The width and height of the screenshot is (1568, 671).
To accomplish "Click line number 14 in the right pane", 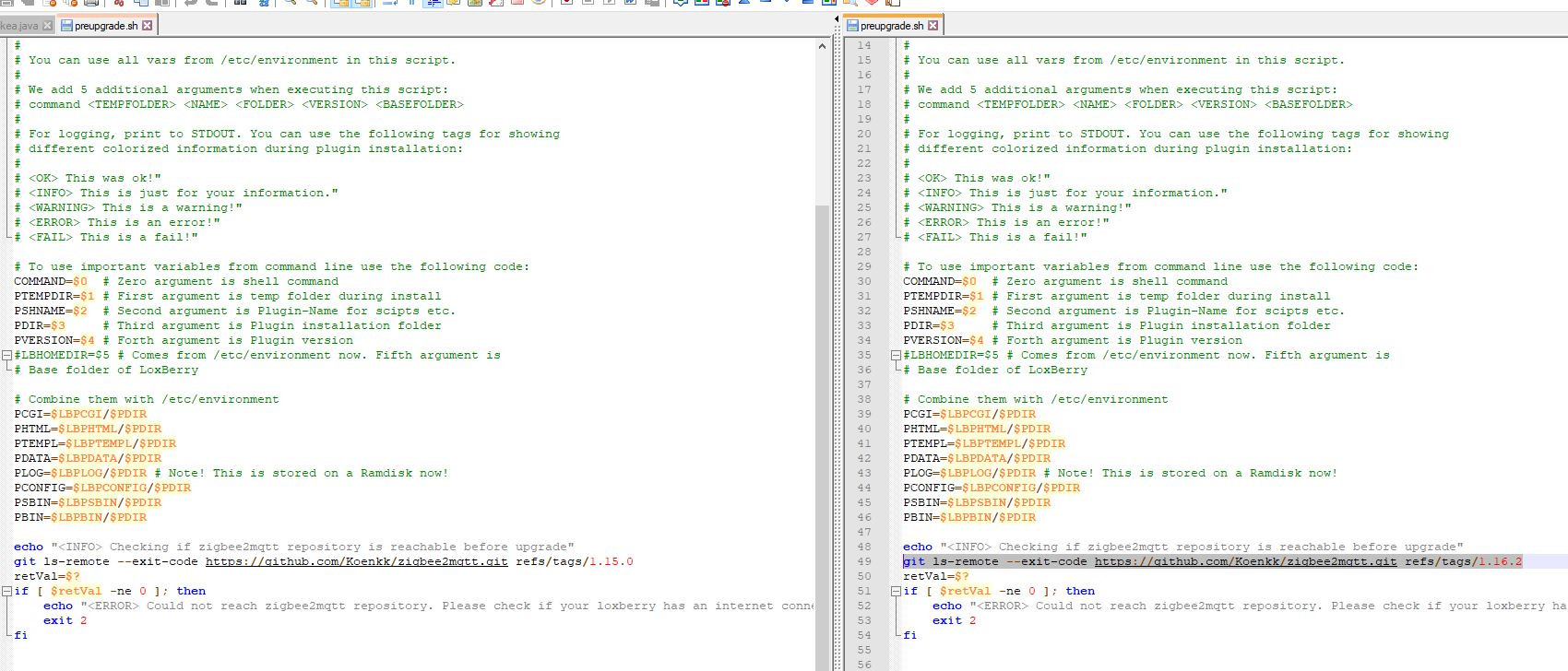I will tap(863, 45).
